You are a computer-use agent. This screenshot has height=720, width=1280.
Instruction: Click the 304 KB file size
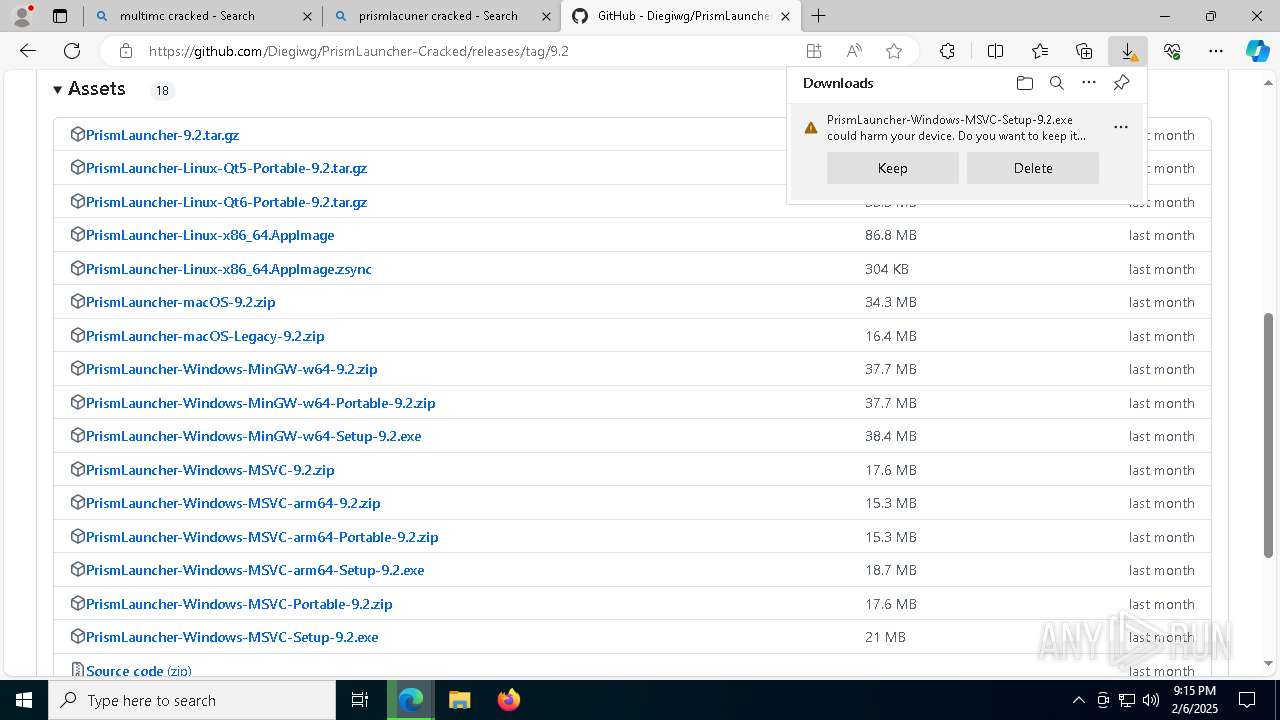887,269
